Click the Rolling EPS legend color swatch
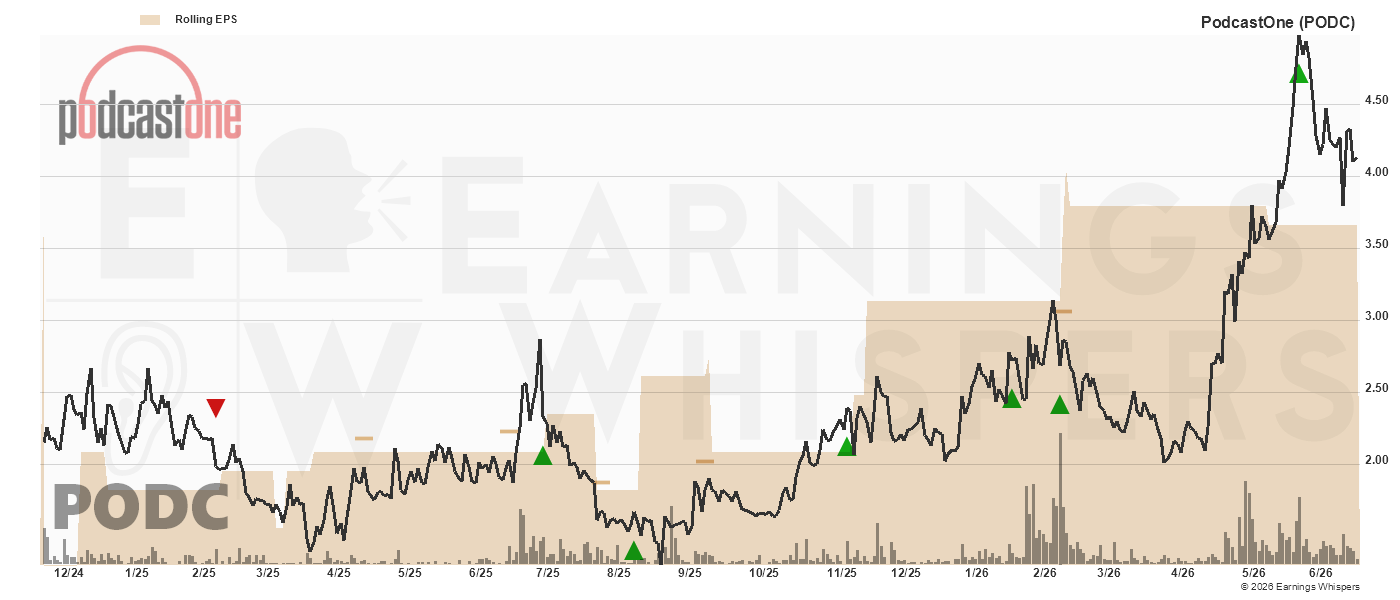The width and height of the screenshot is (1400, 600). (x=151, y=19)
